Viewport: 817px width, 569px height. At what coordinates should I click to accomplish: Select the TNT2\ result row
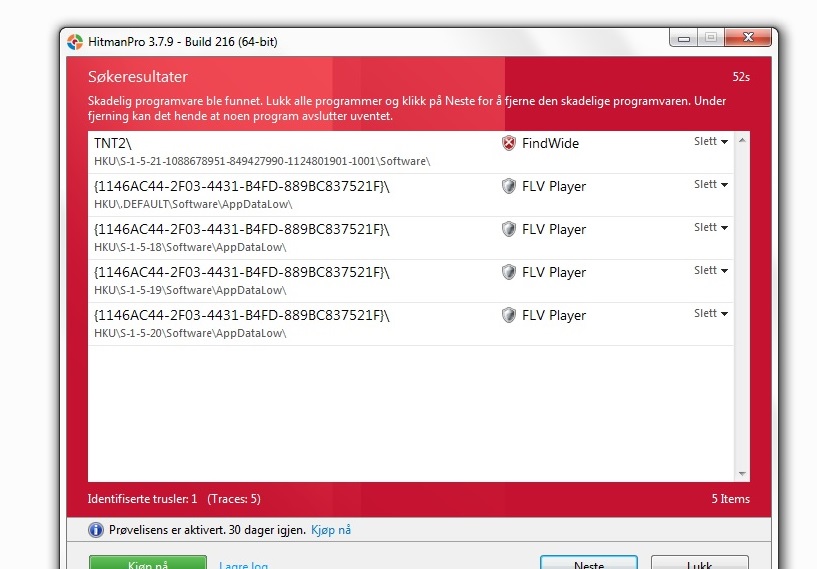pos(411,152)
